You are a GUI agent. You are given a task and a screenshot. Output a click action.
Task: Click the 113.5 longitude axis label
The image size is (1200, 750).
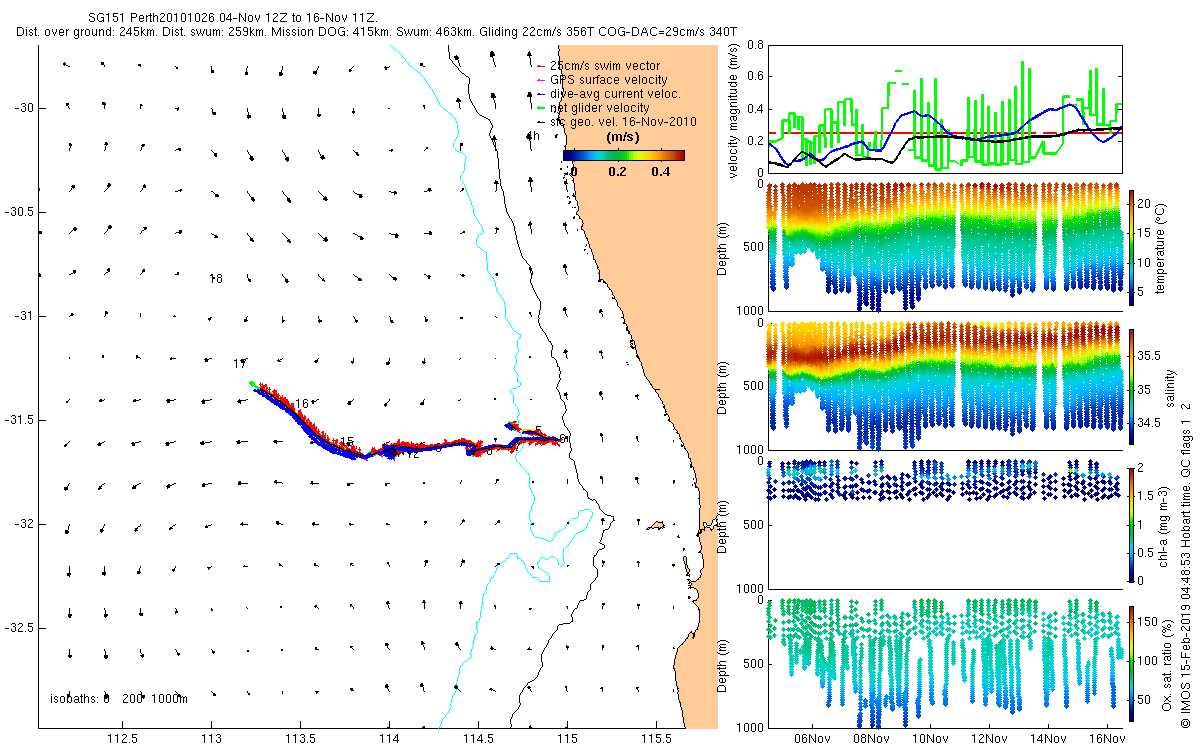[x=301, y=739]
